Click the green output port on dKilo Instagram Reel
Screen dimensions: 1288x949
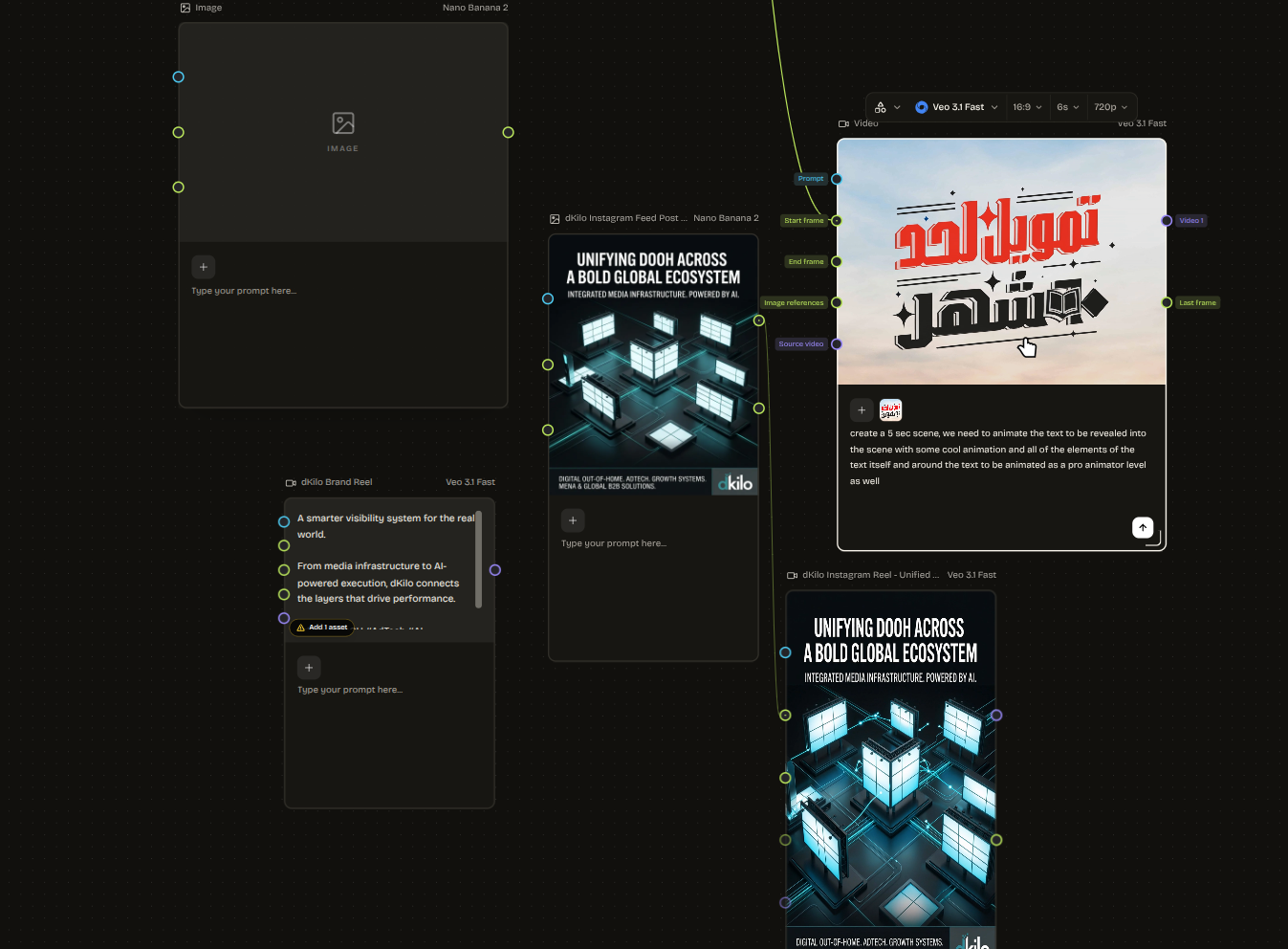(996, 840)
